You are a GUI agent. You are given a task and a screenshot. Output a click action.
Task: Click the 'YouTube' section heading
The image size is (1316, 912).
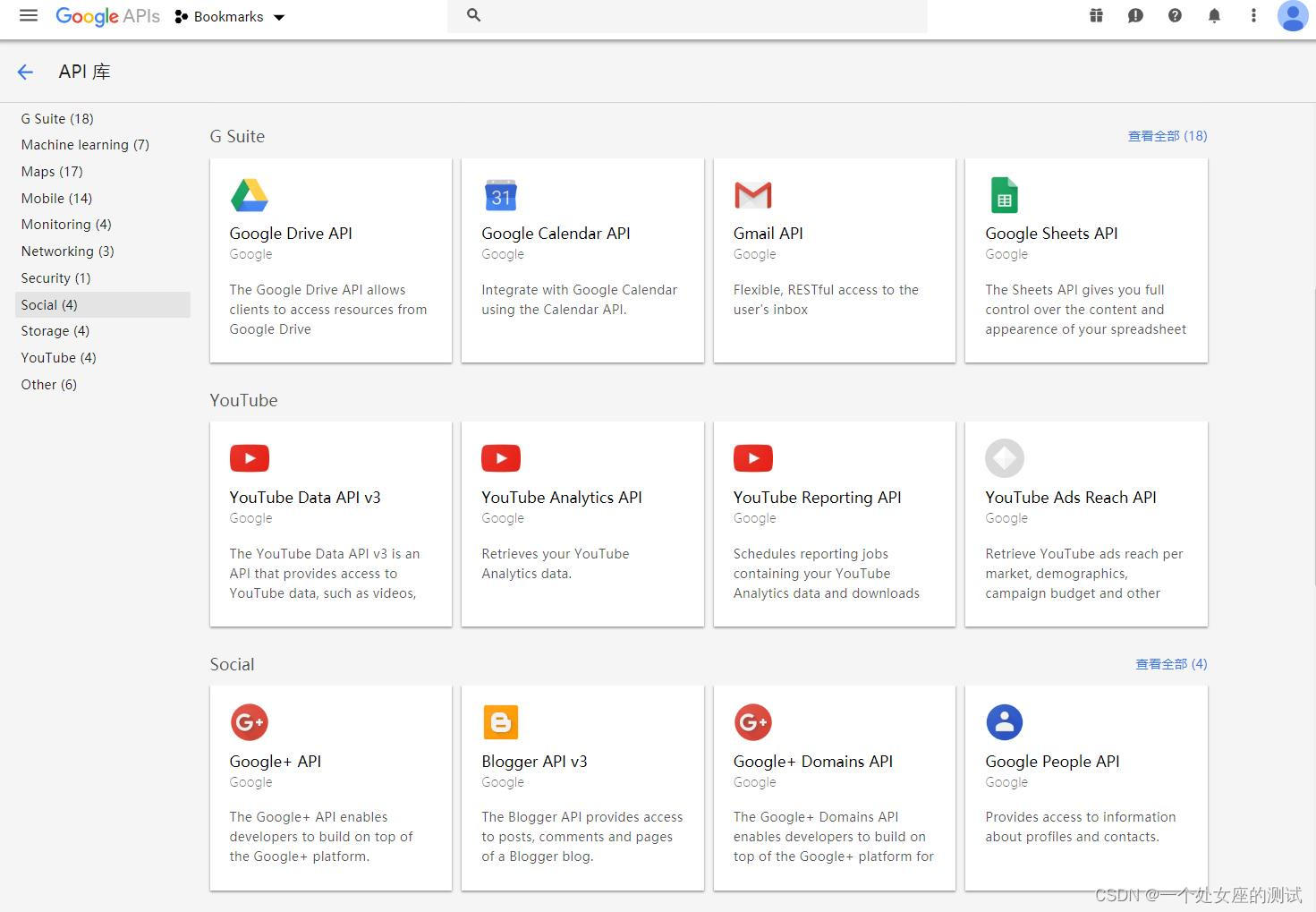244,400
